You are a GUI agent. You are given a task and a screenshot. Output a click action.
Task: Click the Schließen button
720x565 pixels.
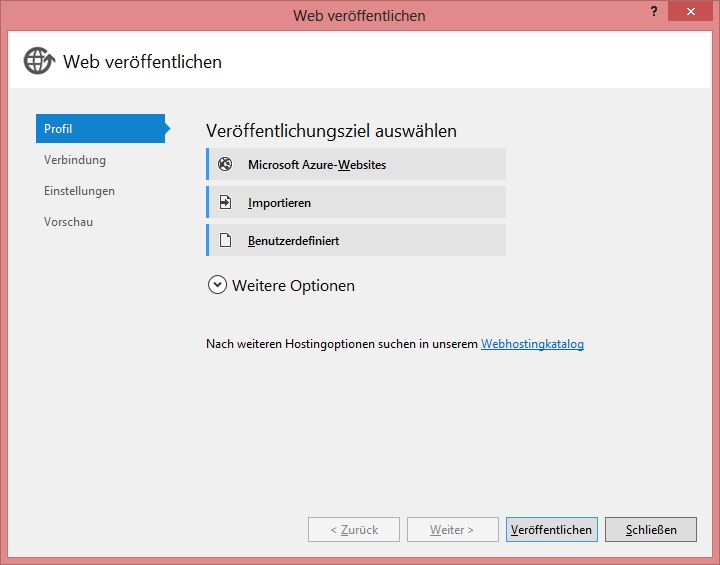tap(650, 530)
